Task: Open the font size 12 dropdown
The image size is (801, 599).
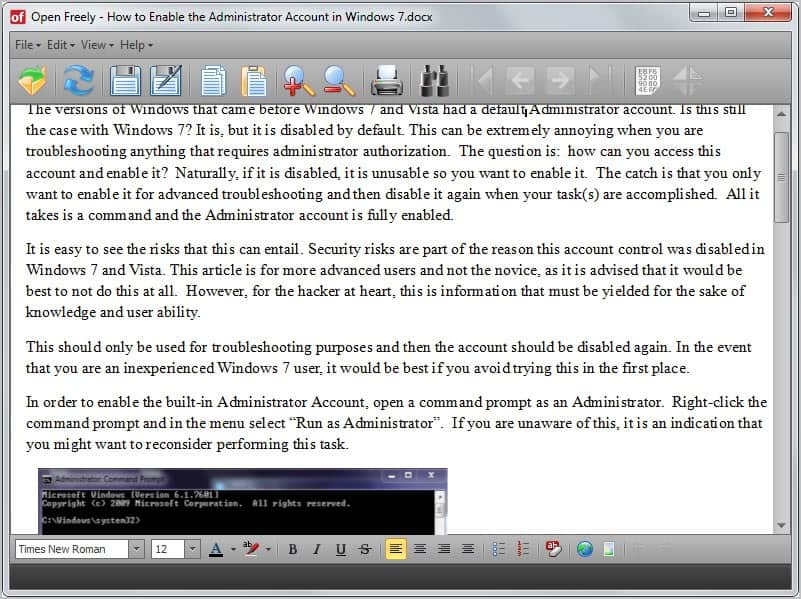Action: (190, 549)
